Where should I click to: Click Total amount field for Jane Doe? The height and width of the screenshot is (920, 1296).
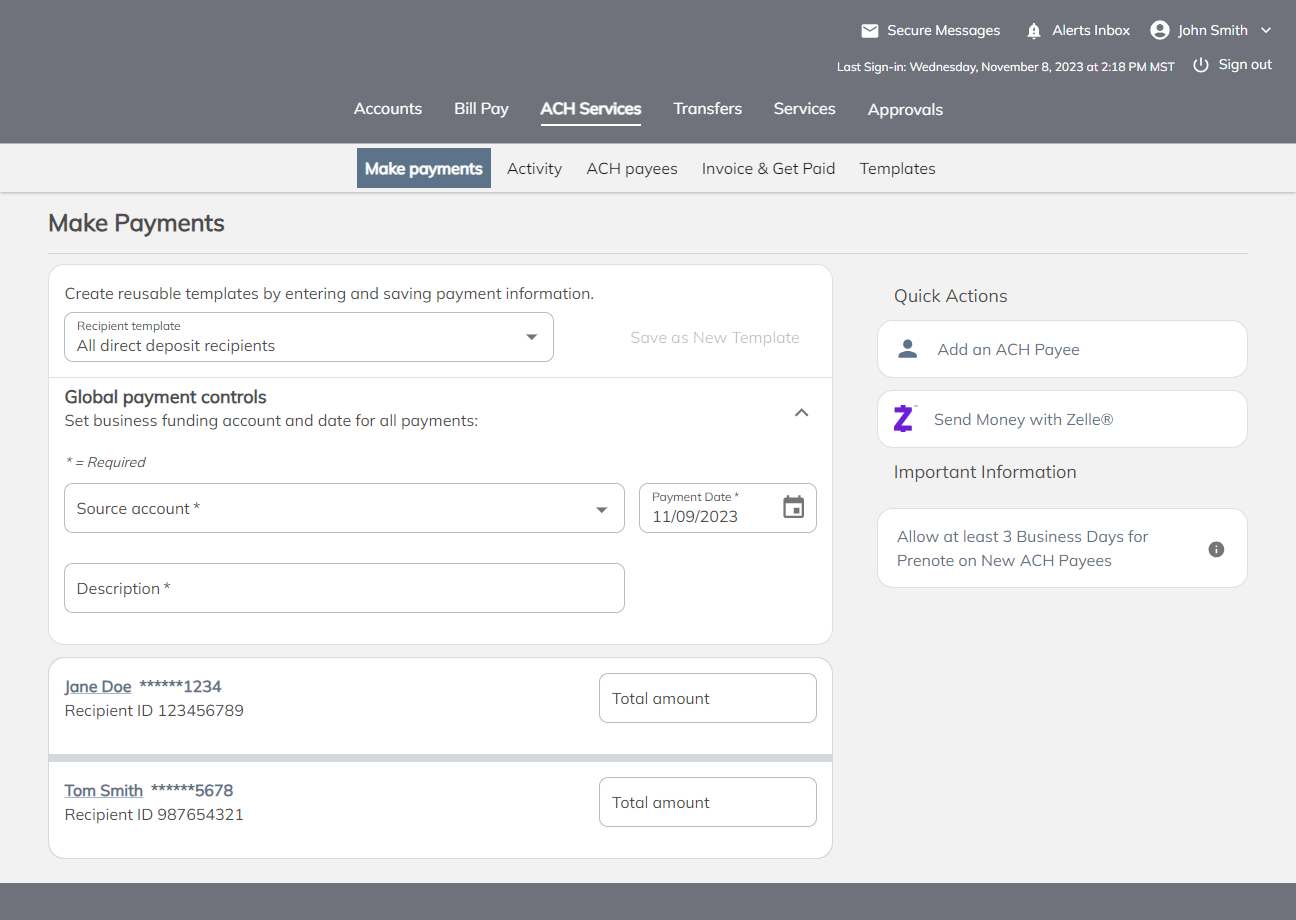coord(708,698)
